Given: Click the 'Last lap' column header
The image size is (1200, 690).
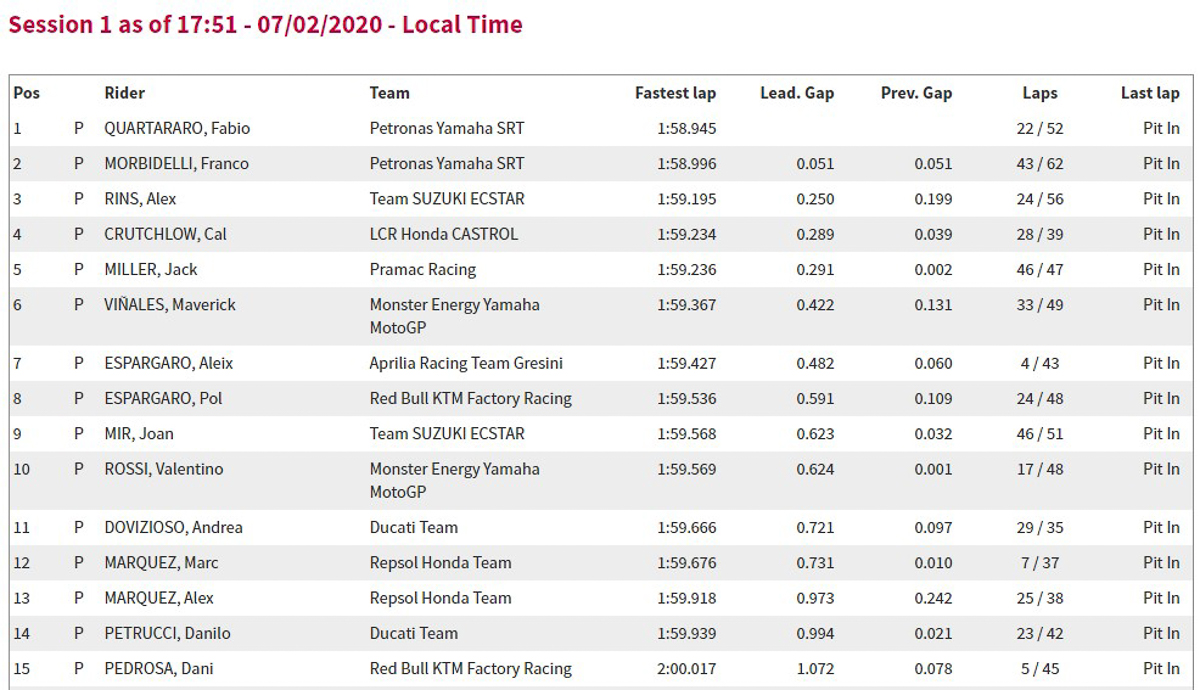Looking at the screenshot, I should coord(1150,93).
